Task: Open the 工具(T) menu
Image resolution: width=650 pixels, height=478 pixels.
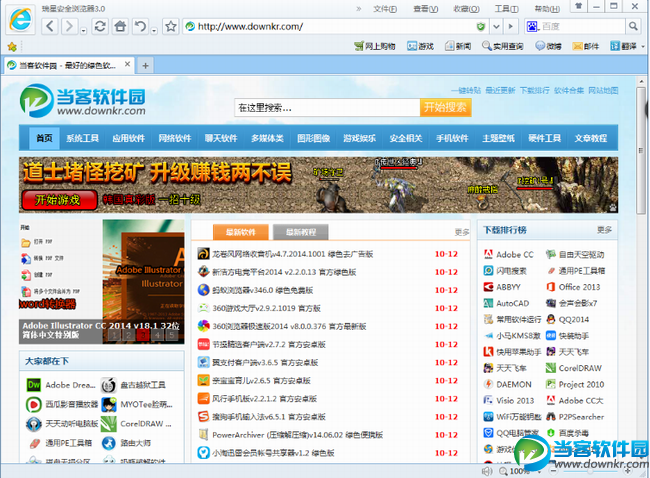Action: pyautogui.click(x=507, y=9)
